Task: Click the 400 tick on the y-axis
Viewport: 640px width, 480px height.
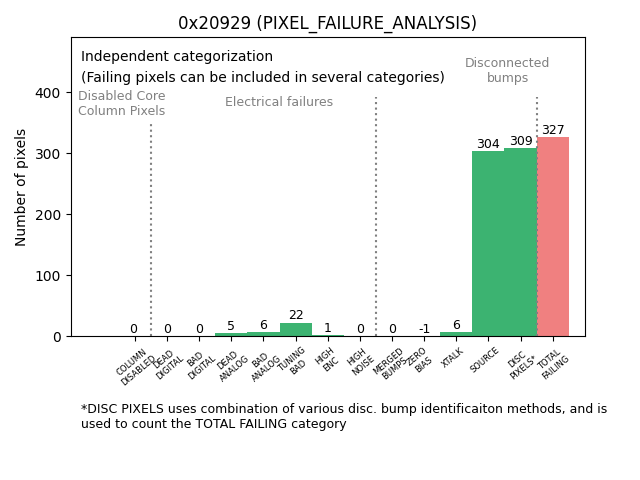Action: point(47,93)
